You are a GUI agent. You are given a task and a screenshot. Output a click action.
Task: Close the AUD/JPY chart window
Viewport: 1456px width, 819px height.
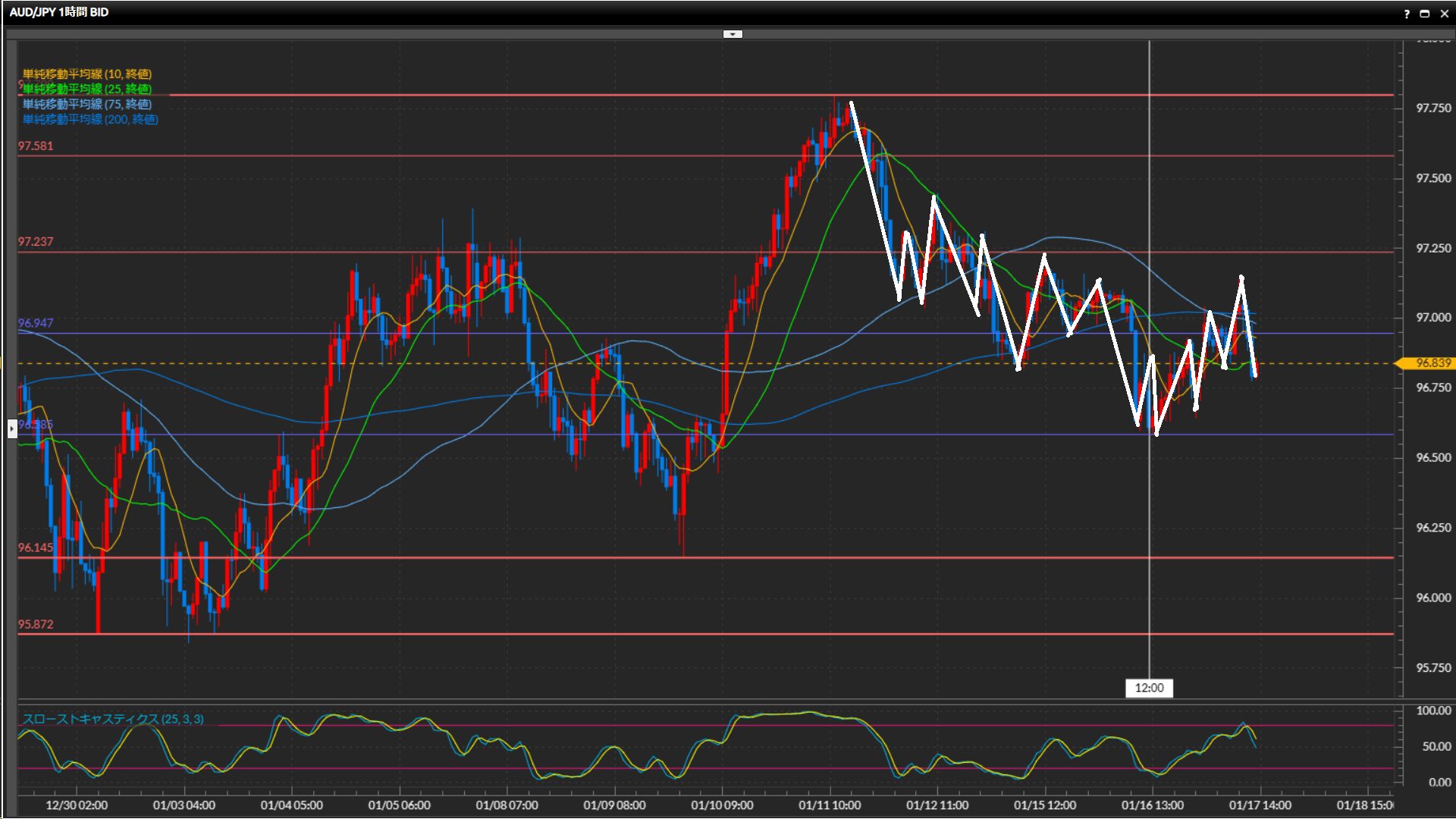(1445, 14)
